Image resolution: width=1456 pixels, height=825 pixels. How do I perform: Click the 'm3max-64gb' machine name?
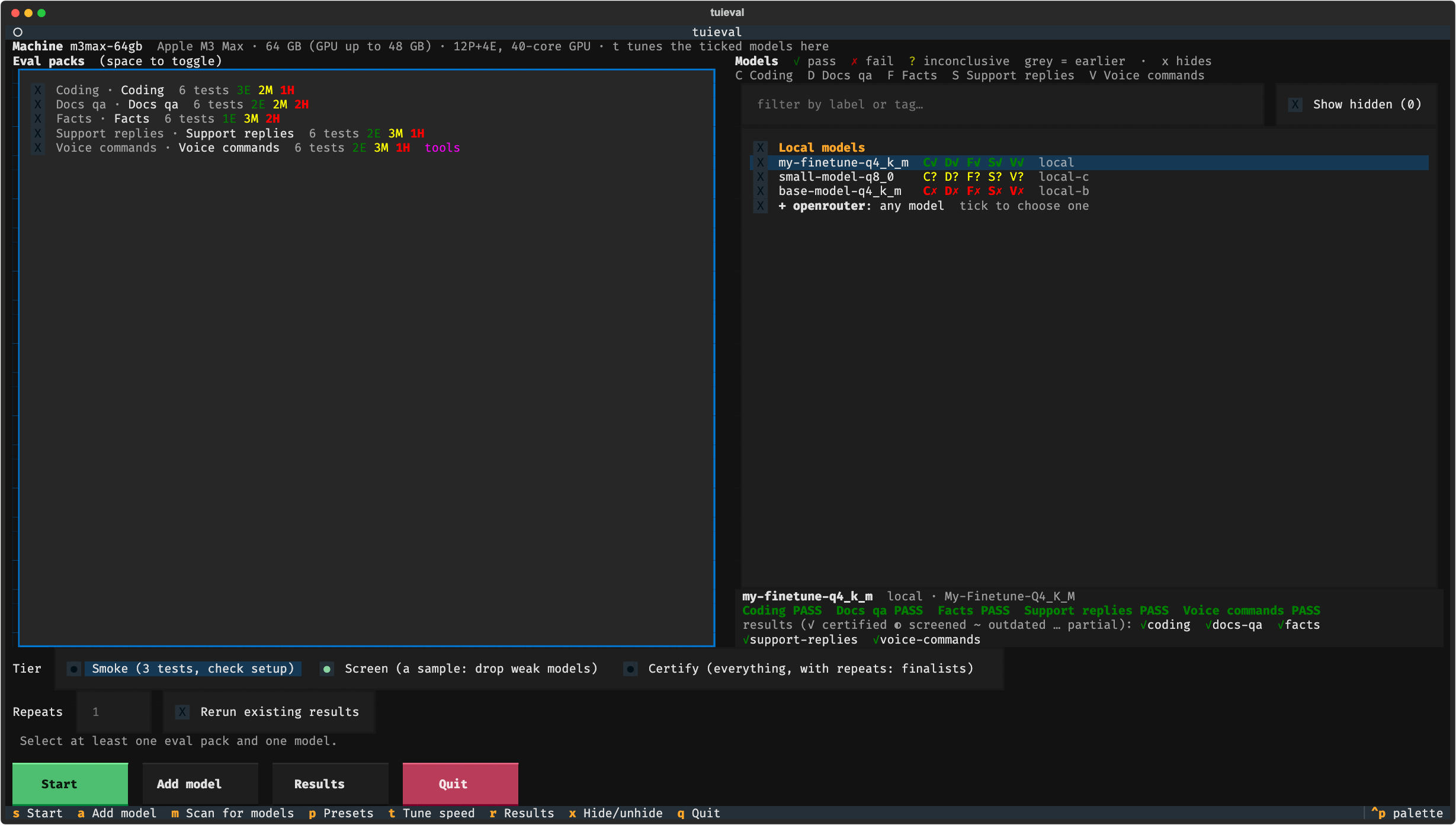[x=107, y=46]
